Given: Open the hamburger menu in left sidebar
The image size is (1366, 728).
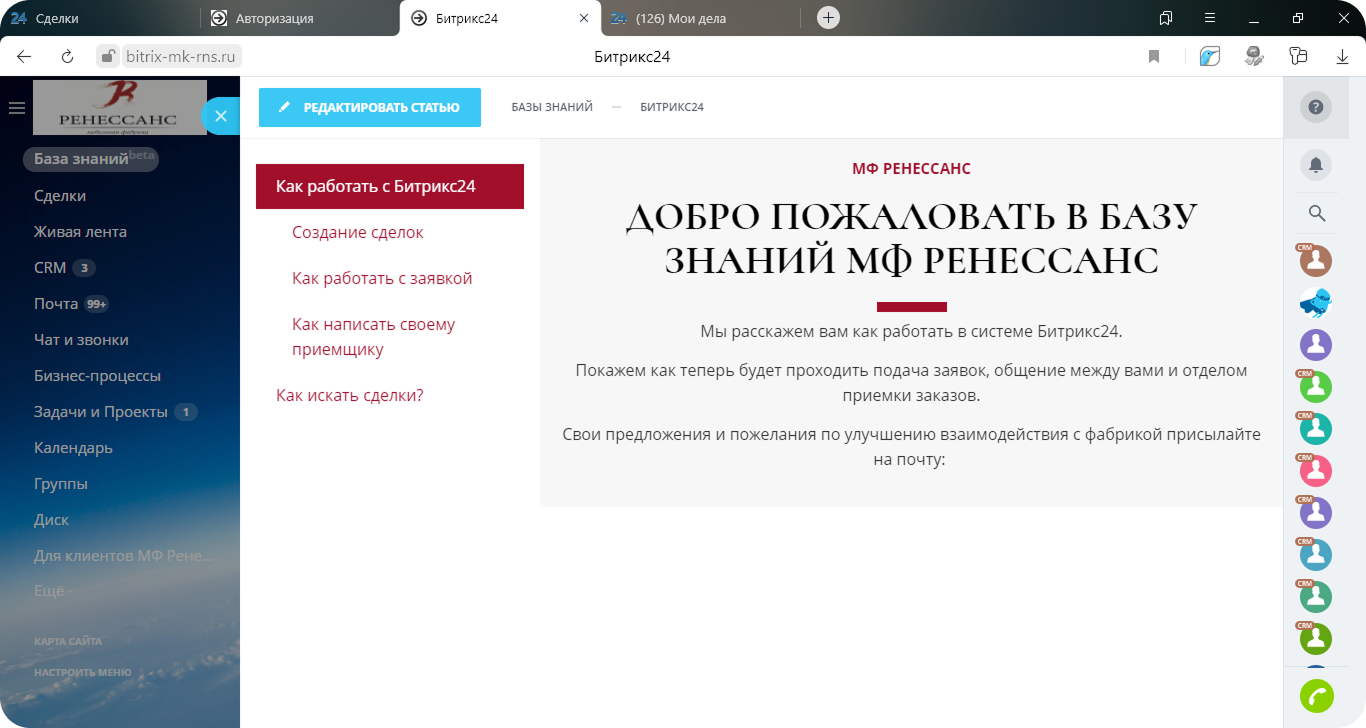Looking at the screenshot, I should [x=16, y=108].
